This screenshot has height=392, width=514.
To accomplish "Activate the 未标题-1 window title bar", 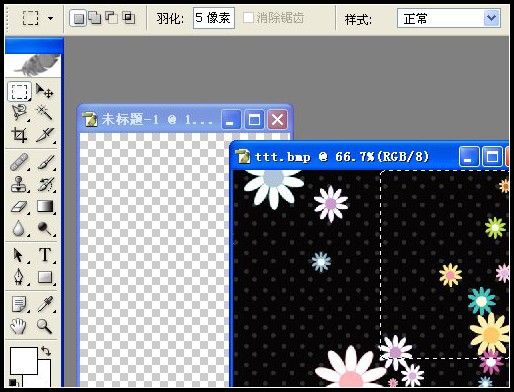I will (185, 119).
